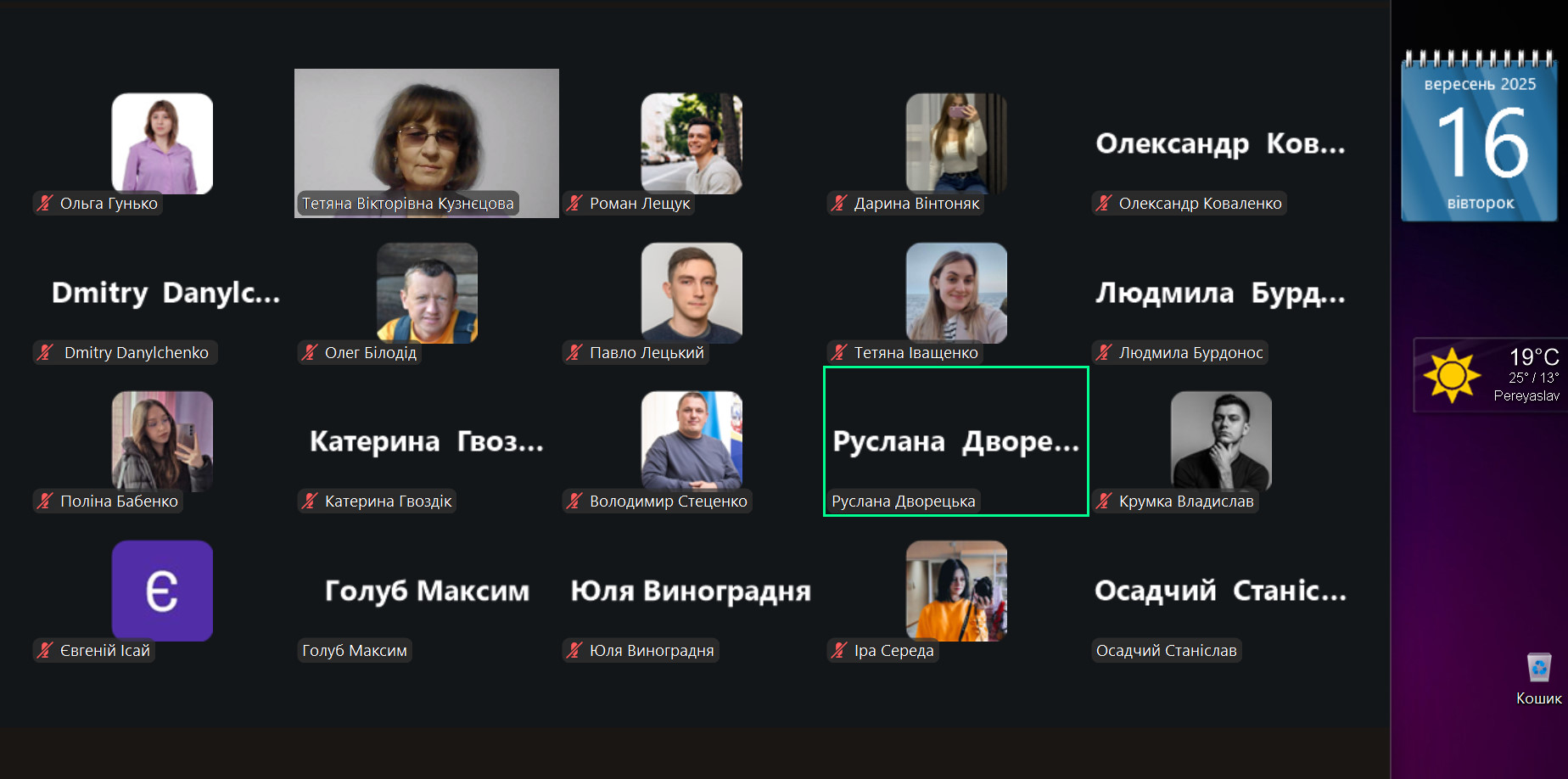Open the Pereyaslav weather widget
The height and width of the screenshot is (779, 1568).
(x=1490, y=375)
